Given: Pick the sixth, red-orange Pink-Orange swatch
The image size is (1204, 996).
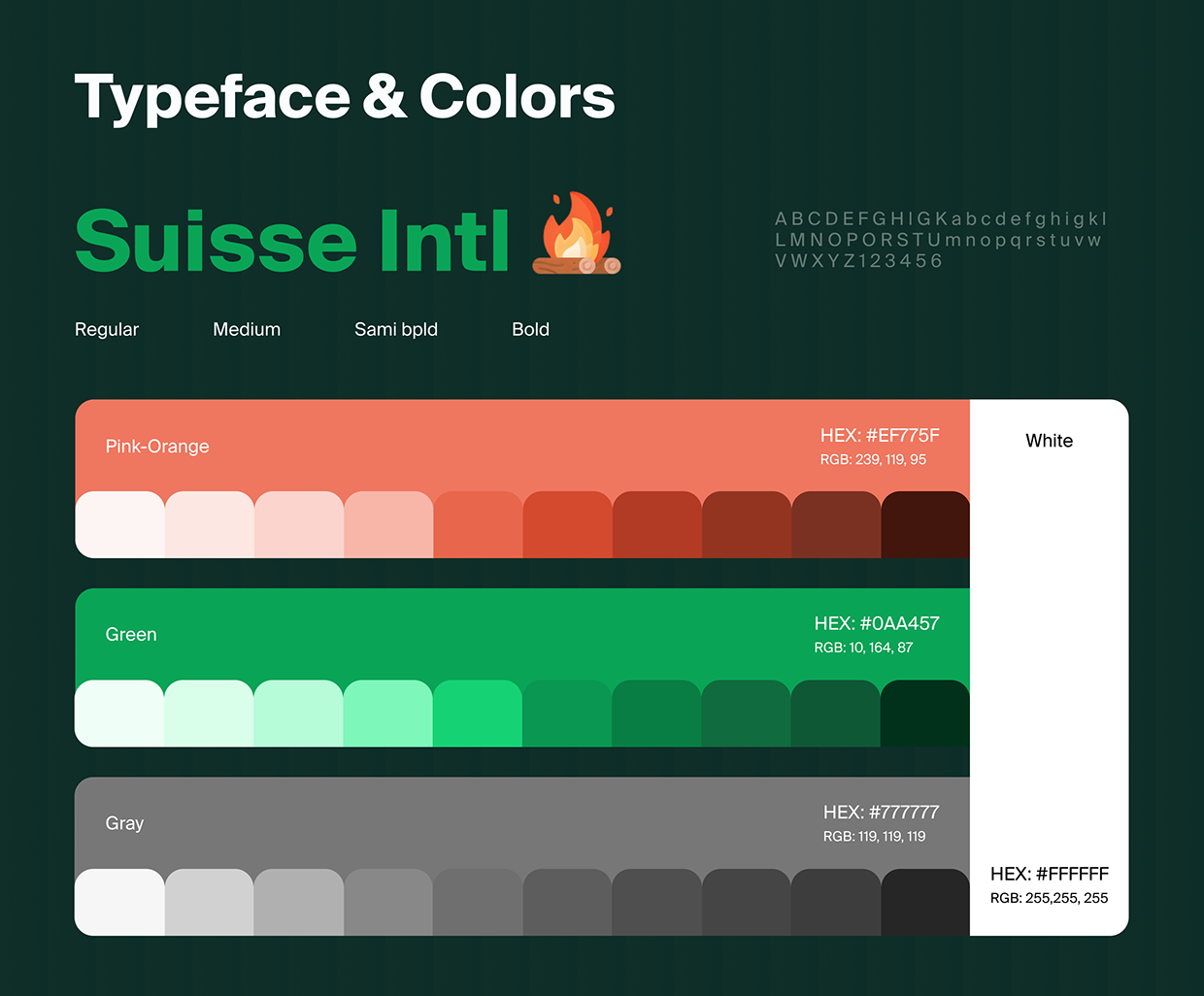Looking at the screenshot, I should pyautogui.click(x=567, y=524).
